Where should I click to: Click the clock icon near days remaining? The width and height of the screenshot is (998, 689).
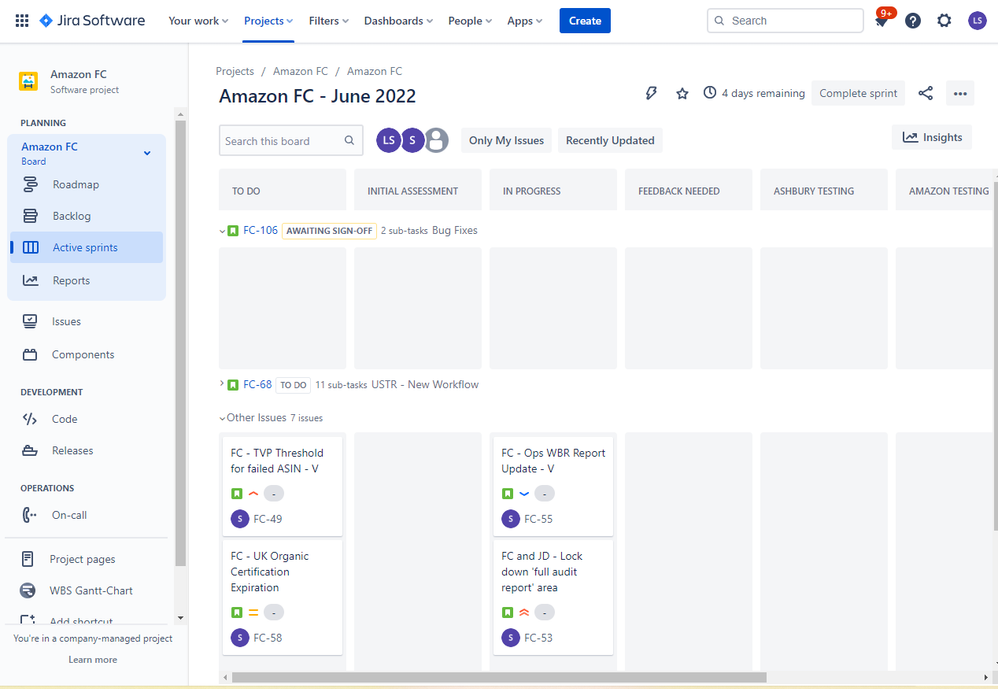point(710,93)
